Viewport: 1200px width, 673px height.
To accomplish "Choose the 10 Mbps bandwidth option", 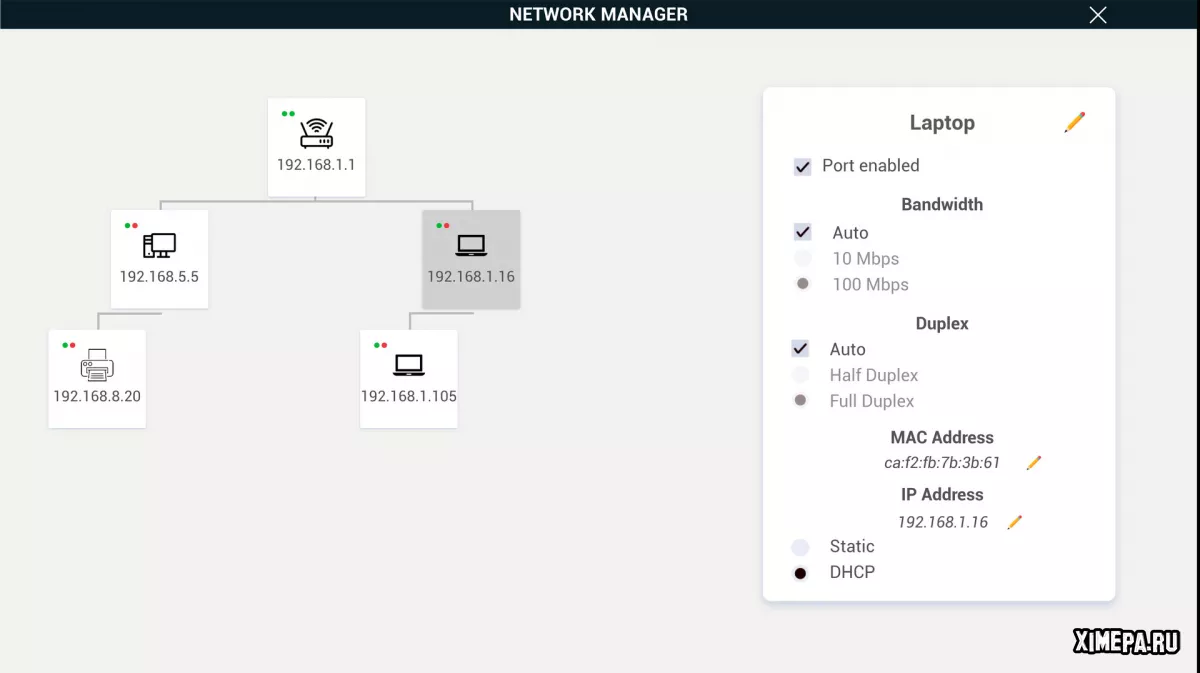I will [802, 259].
